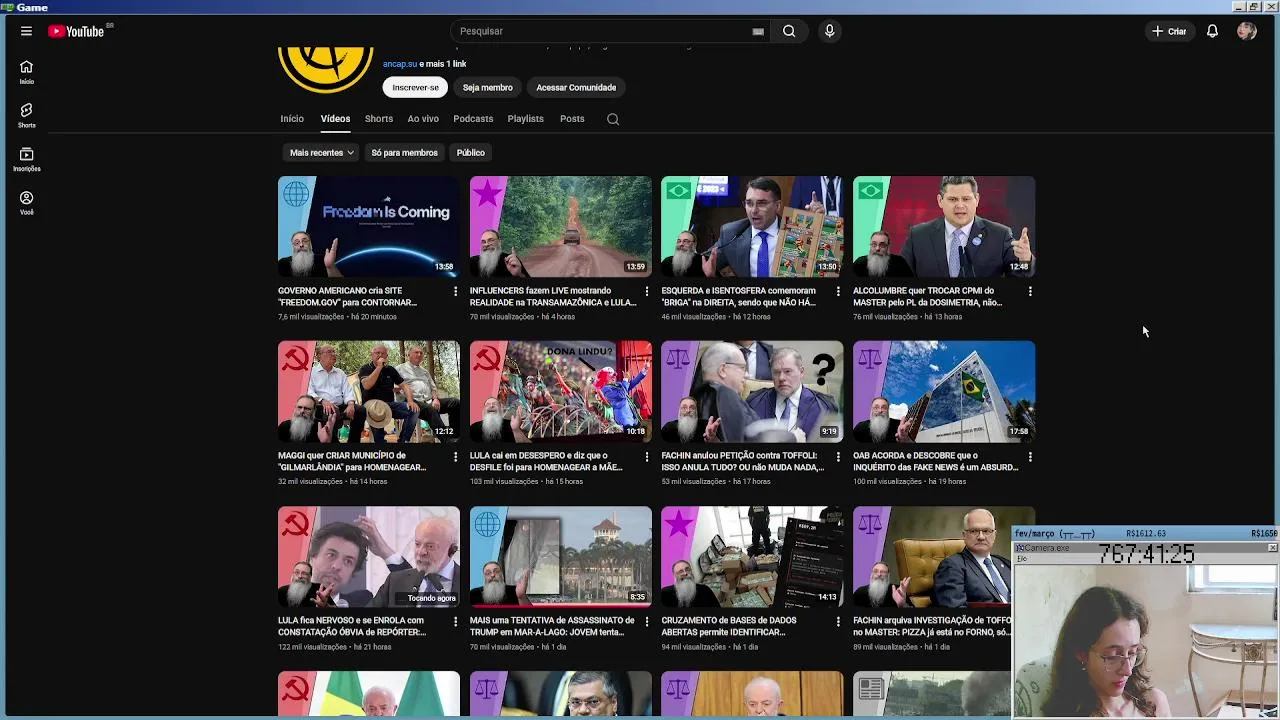Open options menu for ESQUERDA e ISENTOSFERA video

838,291
